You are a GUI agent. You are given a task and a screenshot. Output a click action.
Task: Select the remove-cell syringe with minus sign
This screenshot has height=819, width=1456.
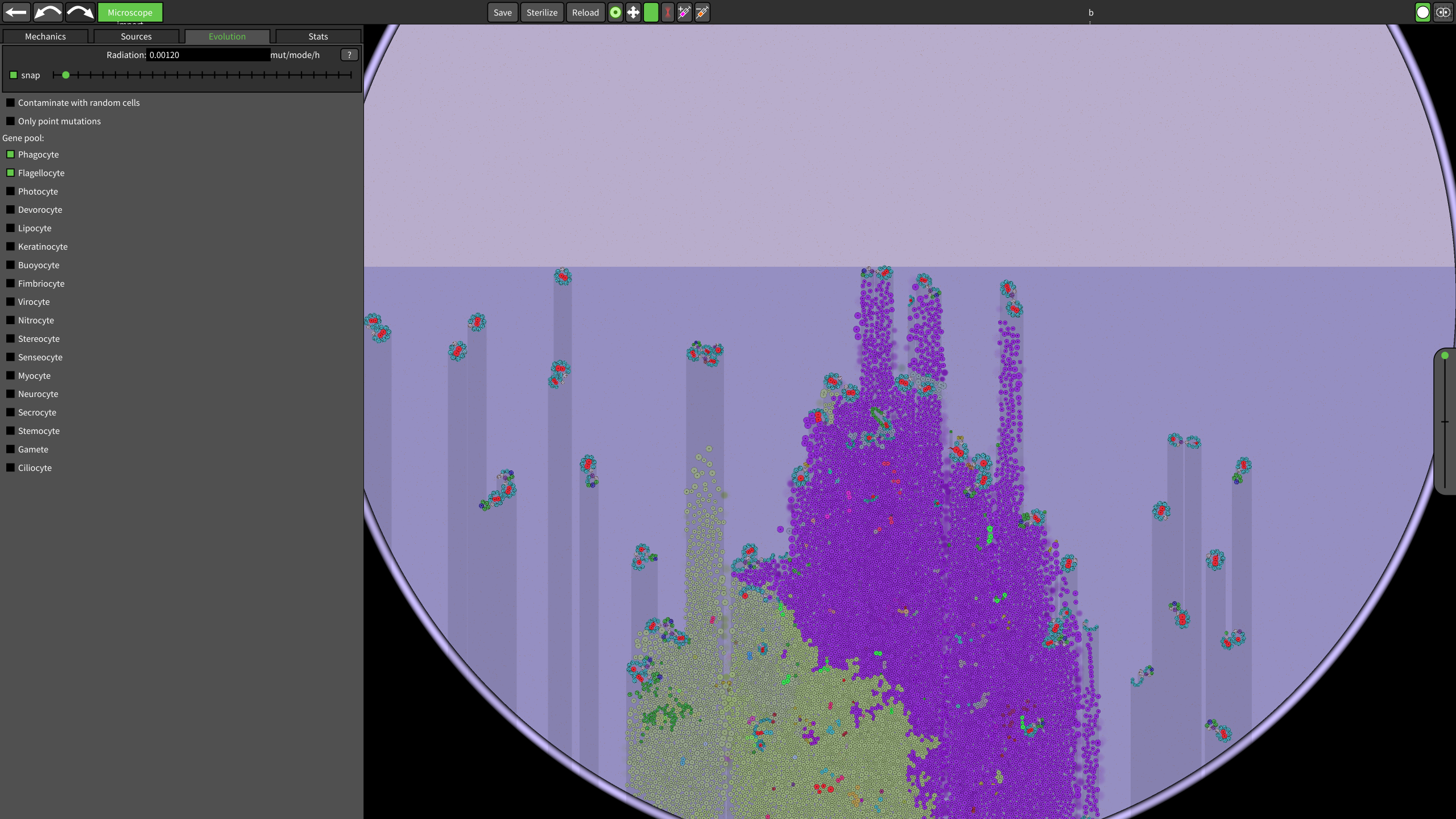pos(702,12)
